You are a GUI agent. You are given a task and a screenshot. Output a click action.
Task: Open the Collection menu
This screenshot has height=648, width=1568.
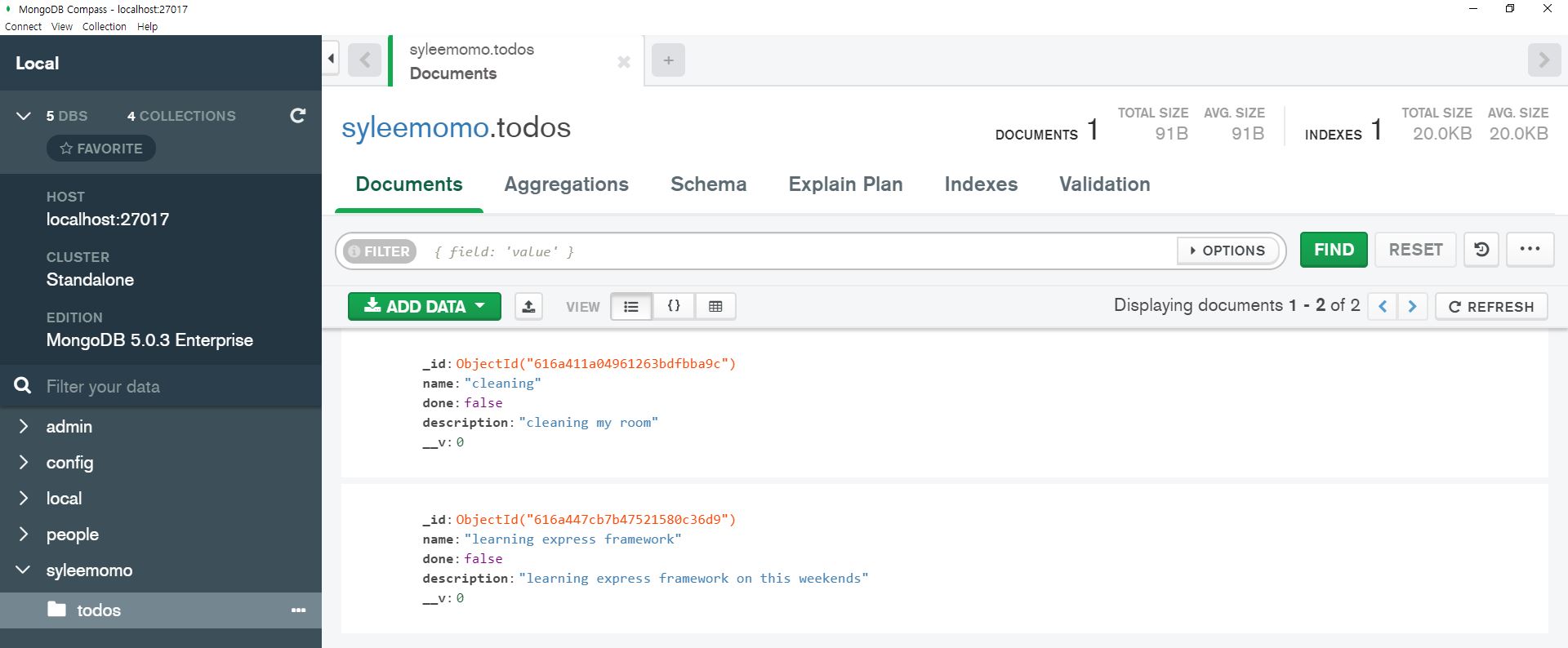pyautogui.click(x=105, y=26)
